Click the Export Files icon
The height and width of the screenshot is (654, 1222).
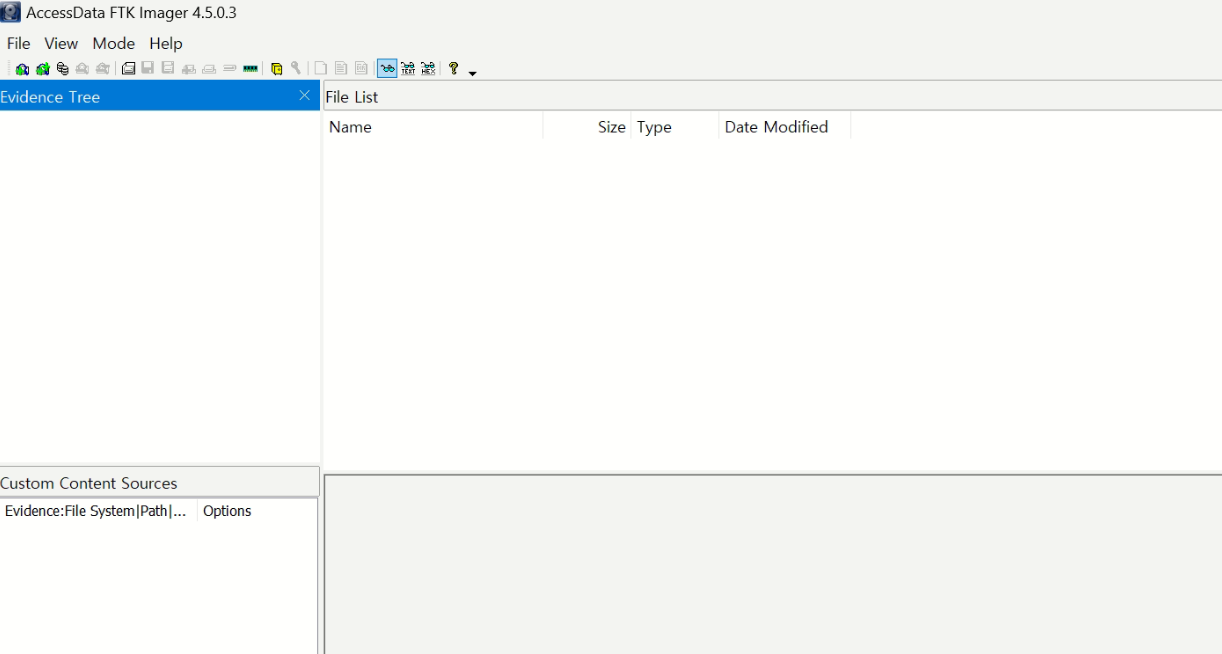[321, 69]
